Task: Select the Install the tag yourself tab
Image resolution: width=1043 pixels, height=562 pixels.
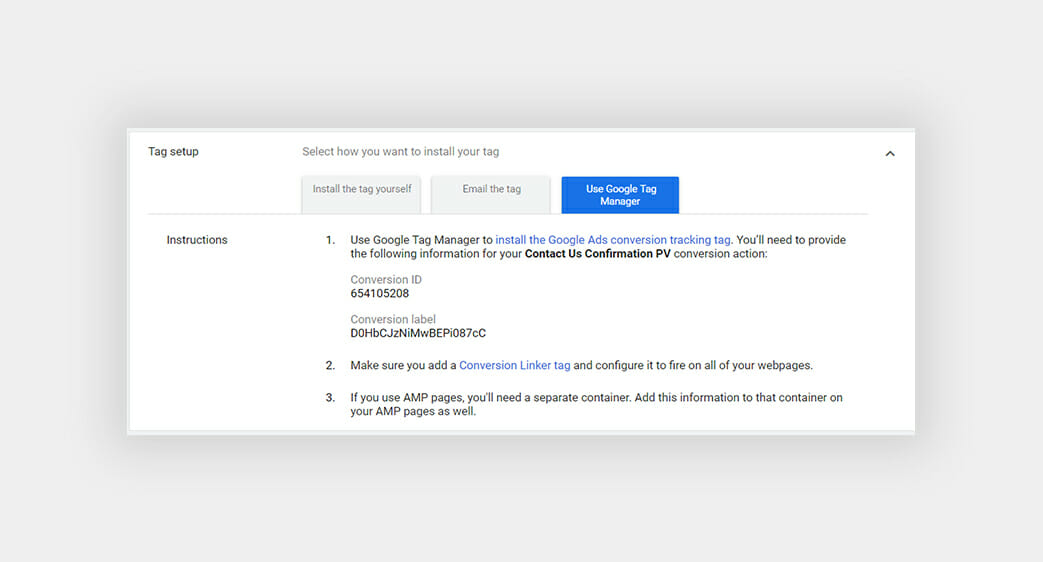Action: (x=361, y=194)
